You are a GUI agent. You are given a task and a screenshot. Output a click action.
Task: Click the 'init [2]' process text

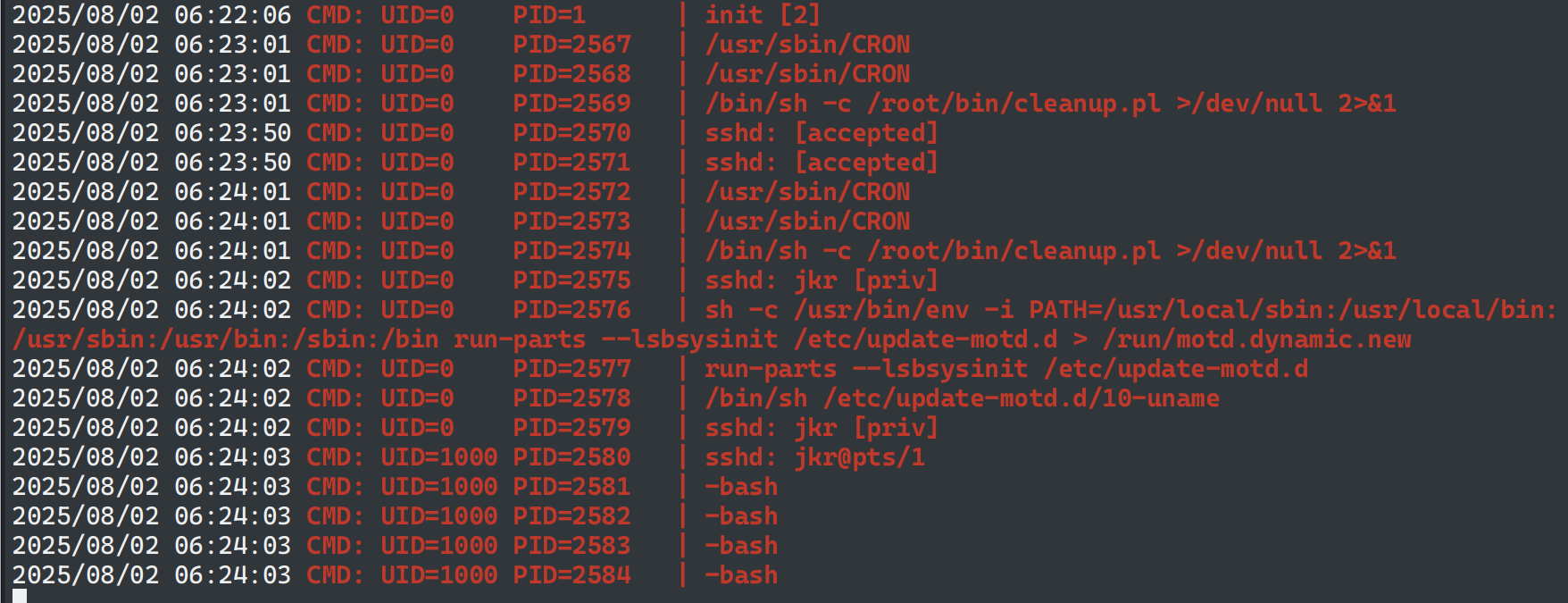pyautogui.click(x=762, y=15)
